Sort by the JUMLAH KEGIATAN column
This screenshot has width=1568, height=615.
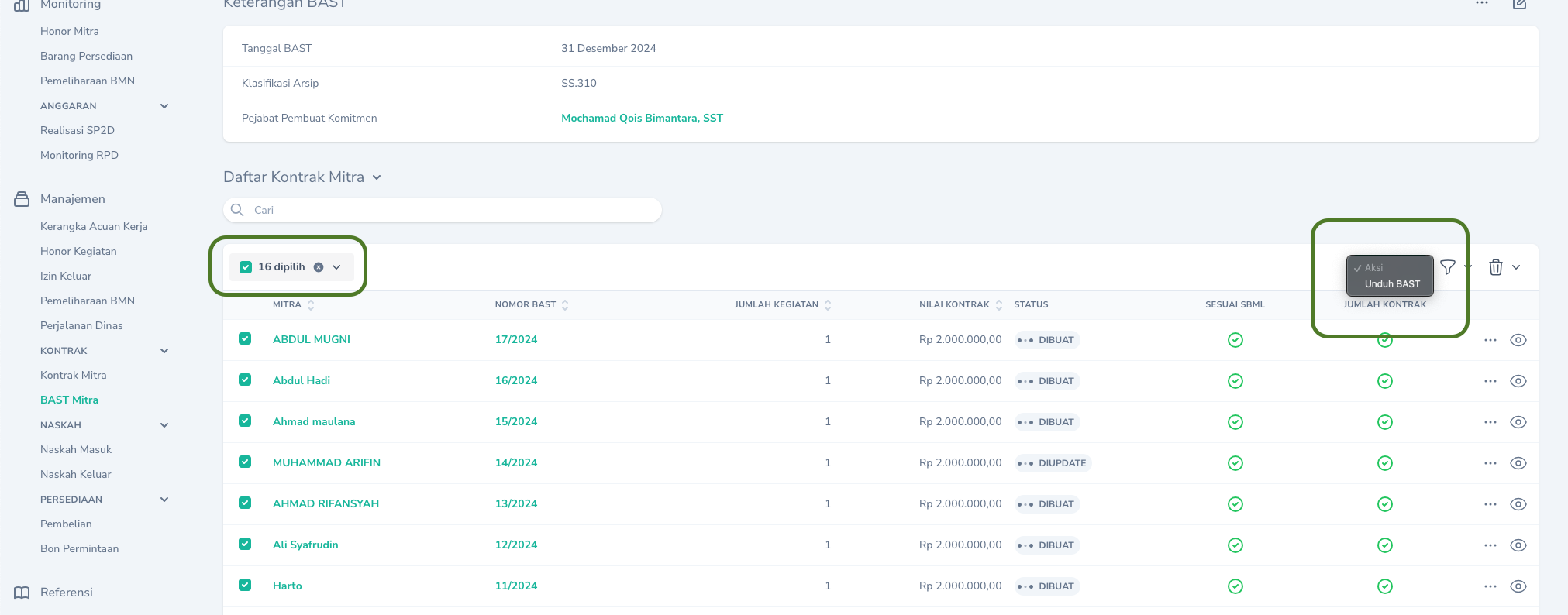[x=783, y=305]
